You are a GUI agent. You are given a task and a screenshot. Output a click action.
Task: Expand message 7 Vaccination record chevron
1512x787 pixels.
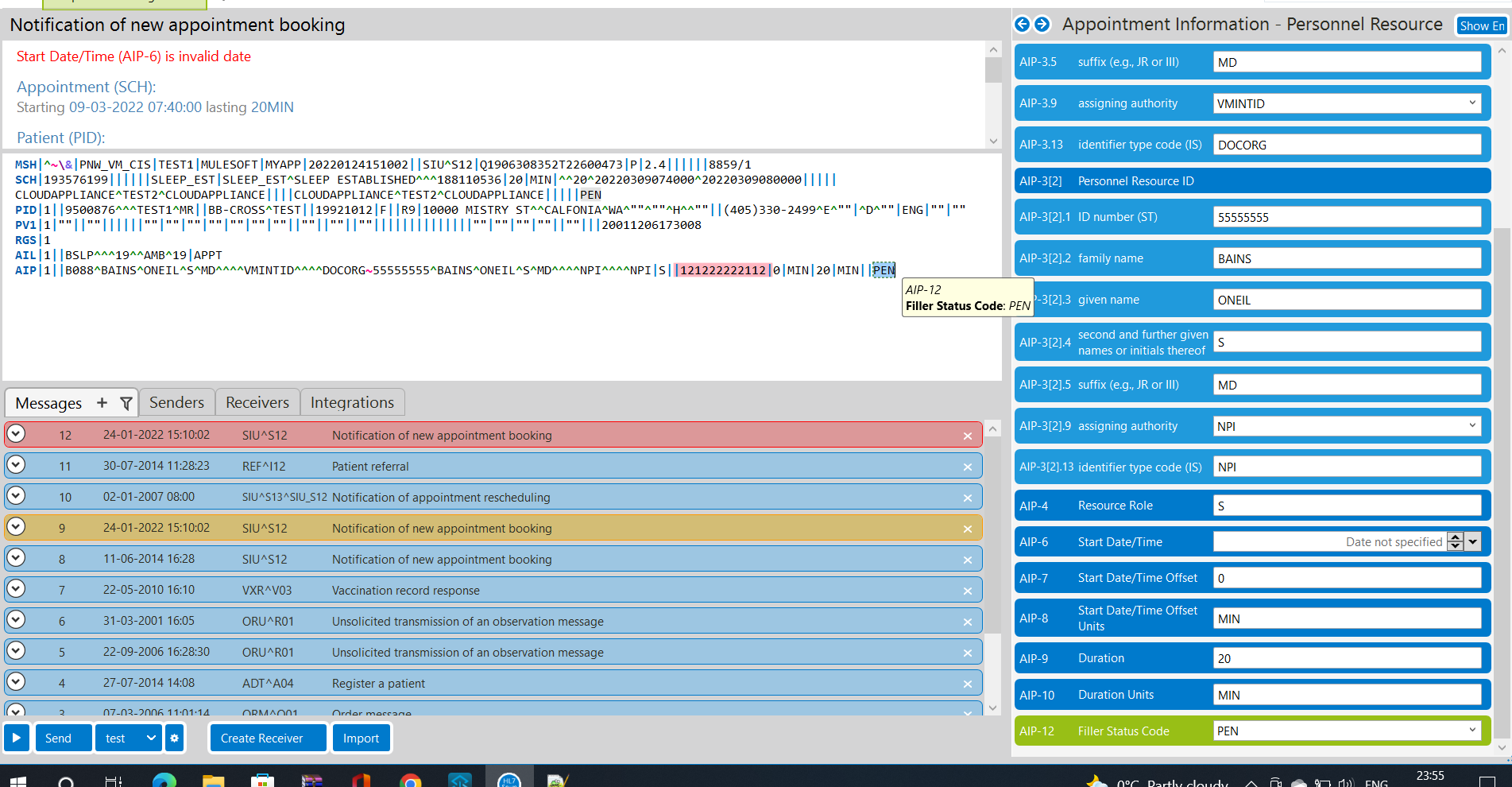(x=16, y=589)
